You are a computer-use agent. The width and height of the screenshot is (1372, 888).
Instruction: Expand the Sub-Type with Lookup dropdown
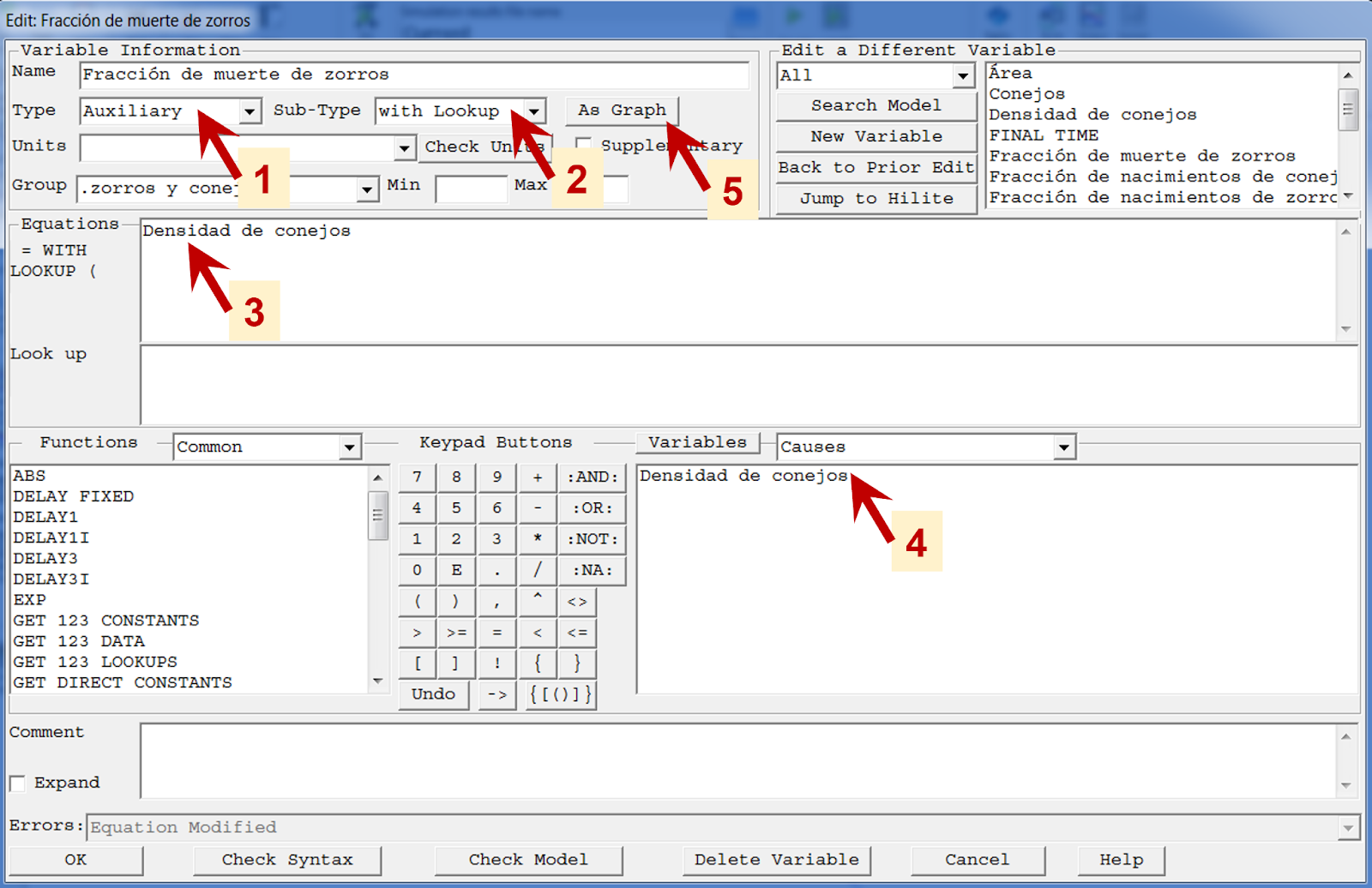[534, 111]
